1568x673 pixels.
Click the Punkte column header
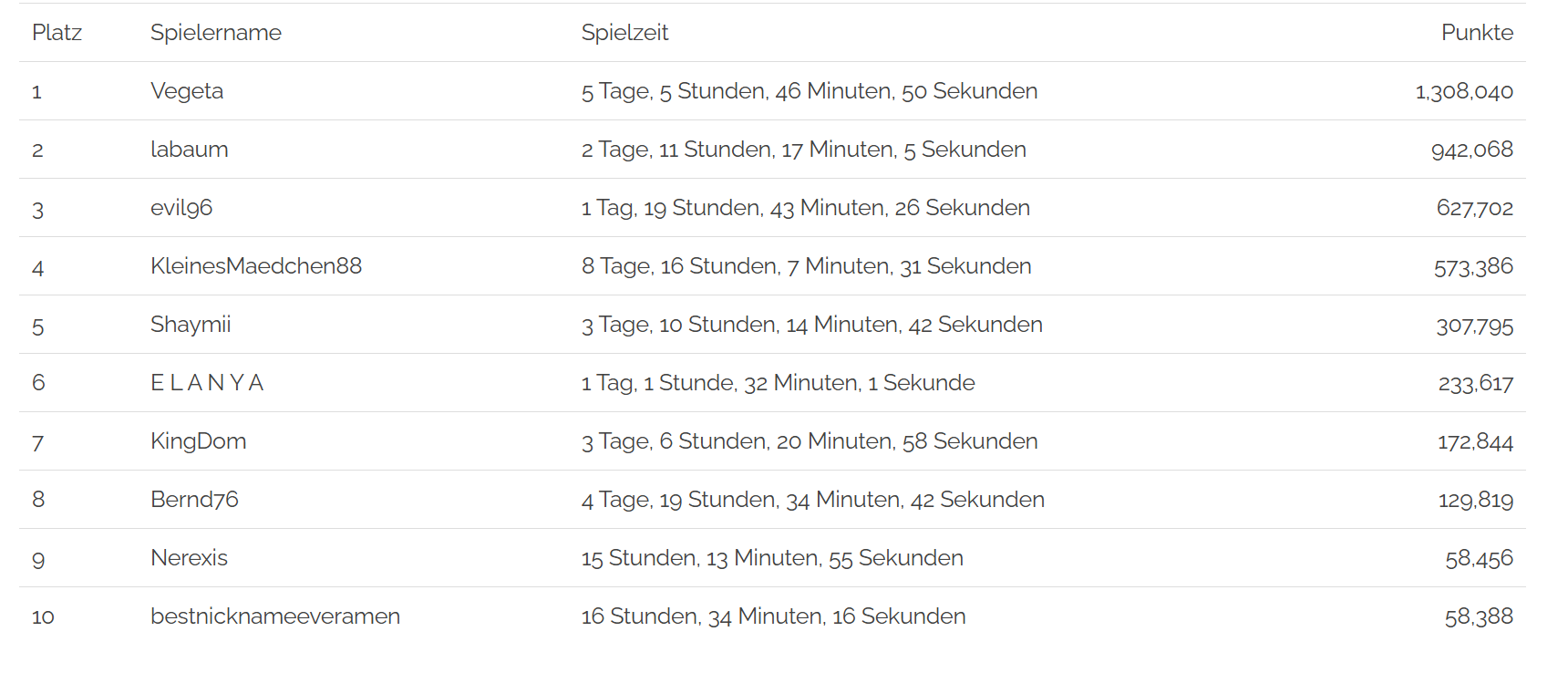(x=1476, y=33)
